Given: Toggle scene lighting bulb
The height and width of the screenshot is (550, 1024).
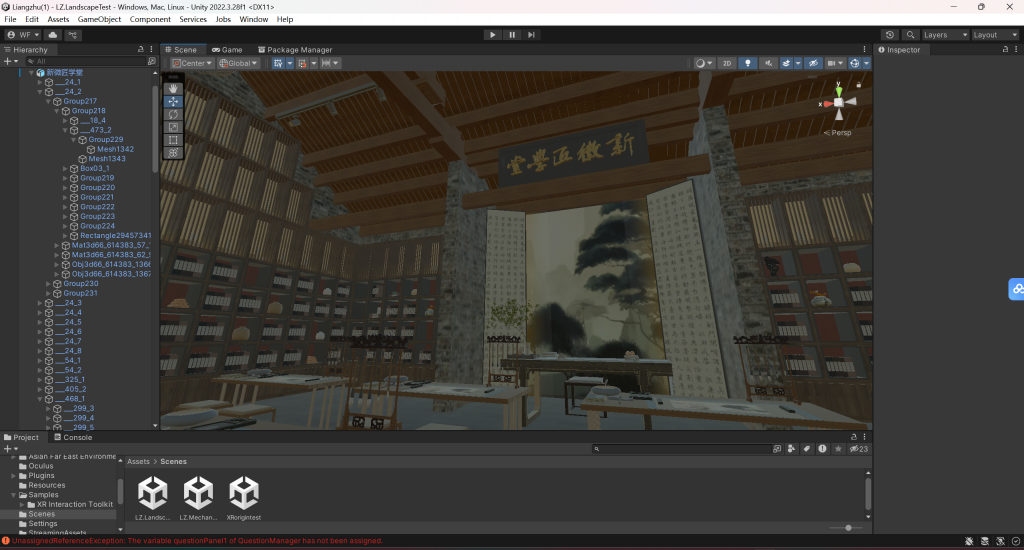Looking at the screenshot, I should (x=748, y=63).
